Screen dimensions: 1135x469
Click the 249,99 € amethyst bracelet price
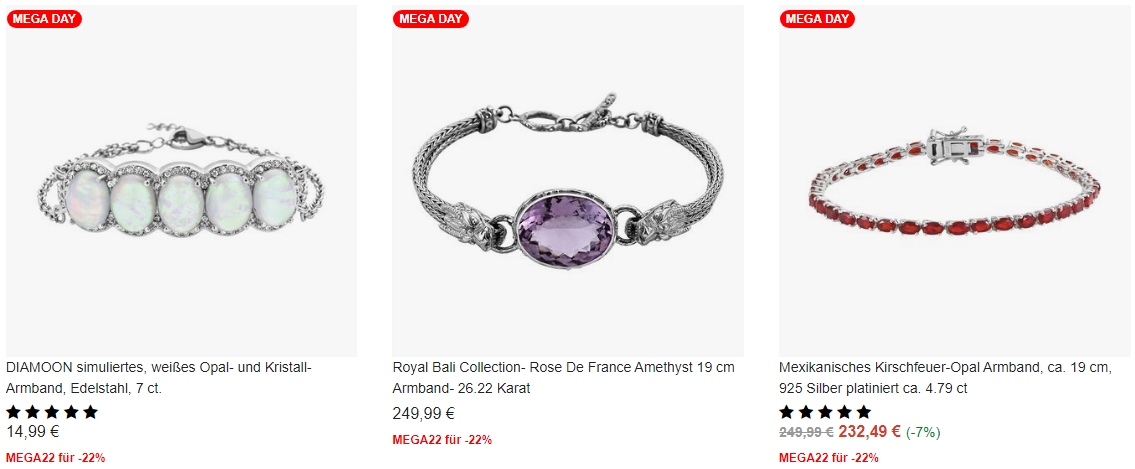(x=423, y=414)
